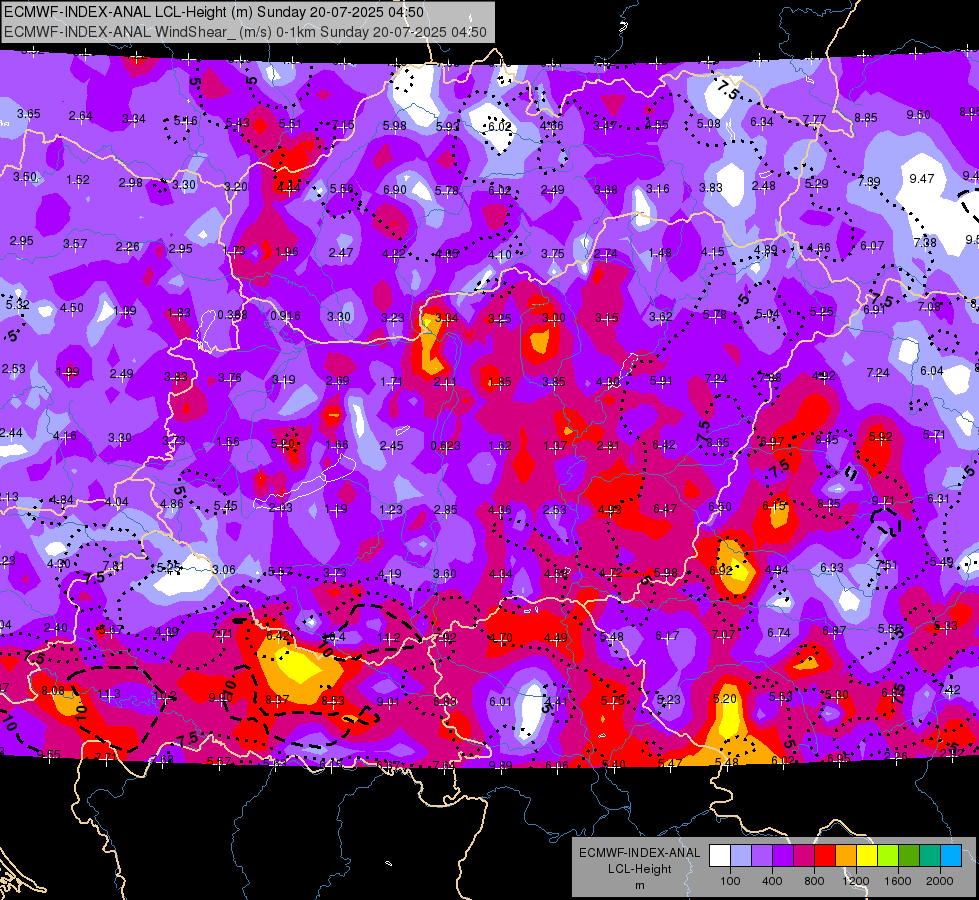
Task: Click the WindShear 0-1km header line
Action: [x=245, y=32]
